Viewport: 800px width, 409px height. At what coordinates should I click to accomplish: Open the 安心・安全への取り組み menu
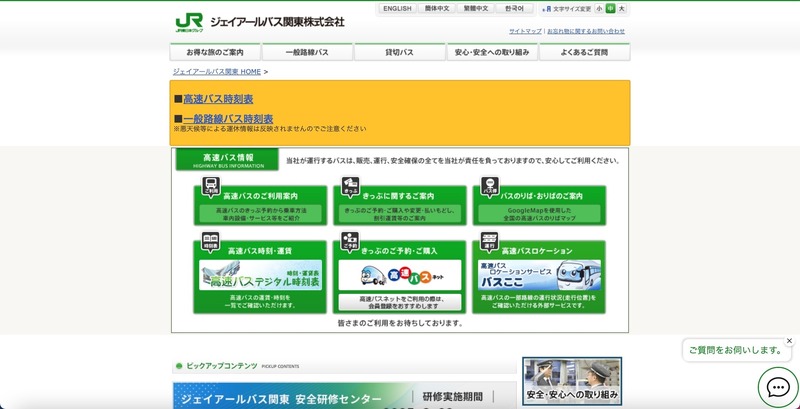(492, 52)
